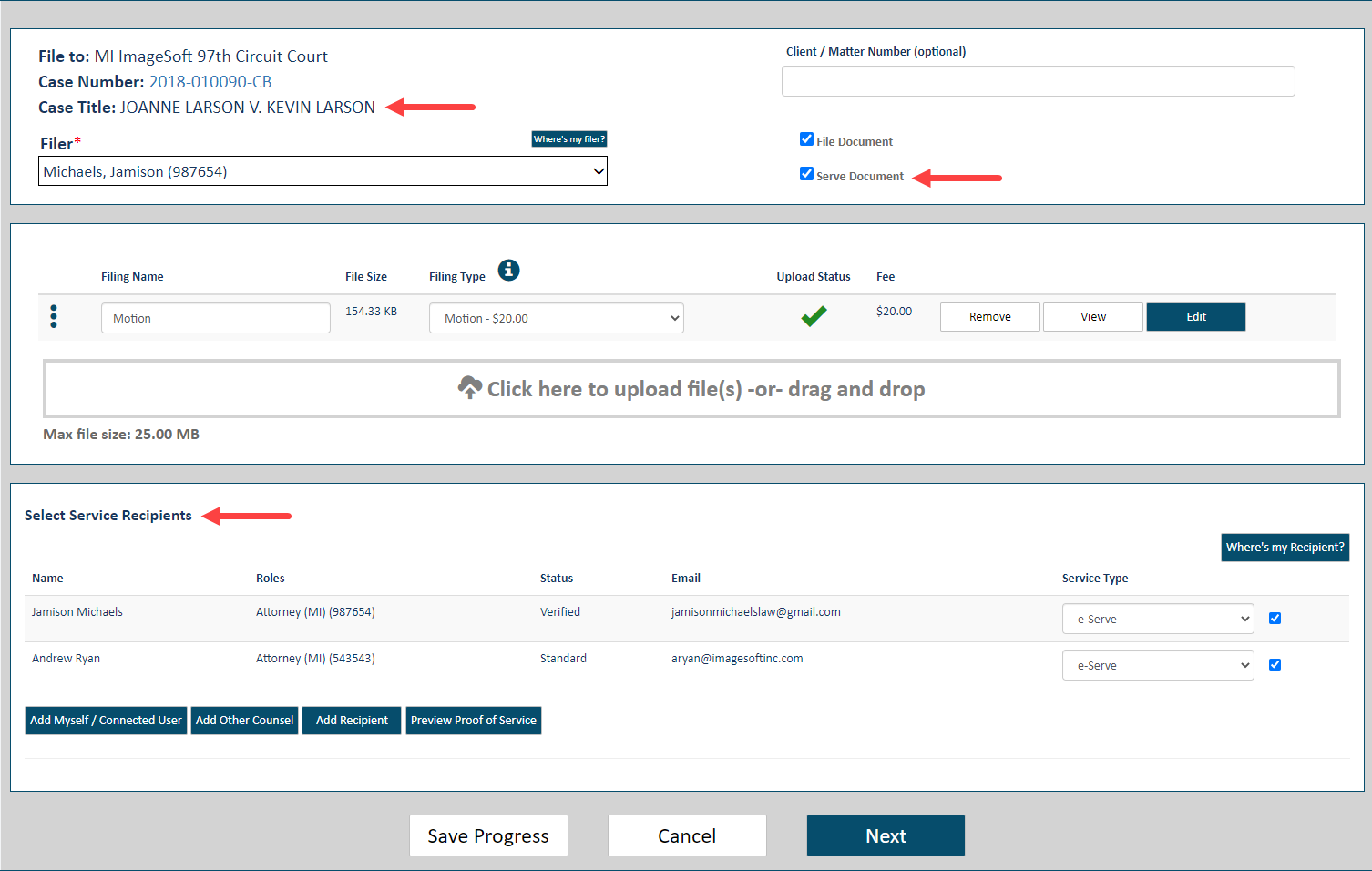1372x871 pixels.
Task: Click the 154.33 KB file size
Action: (x=371, y=312)
